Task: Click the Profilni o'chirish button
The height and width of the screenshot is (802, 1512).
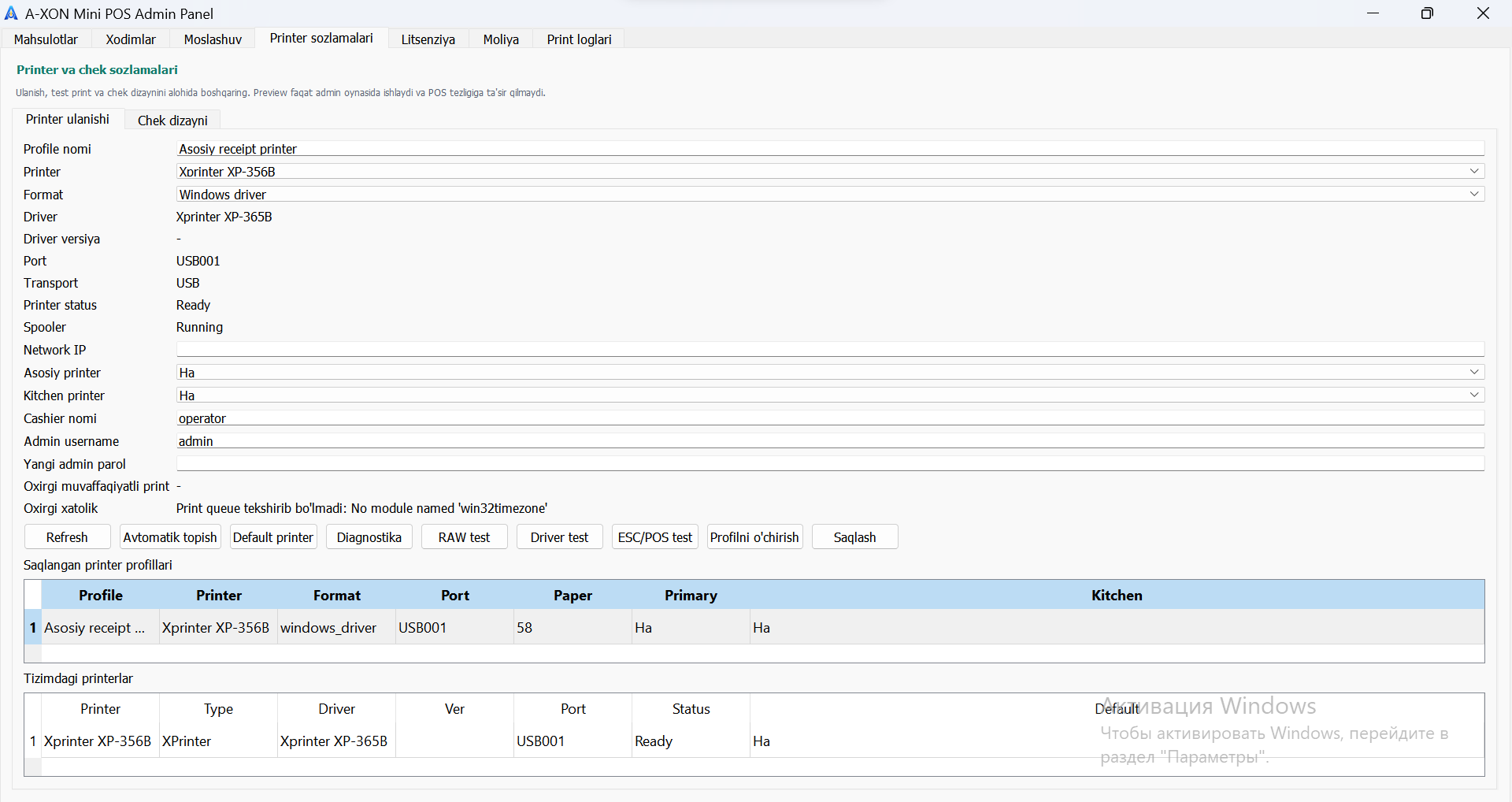Action: click(754, 537)
